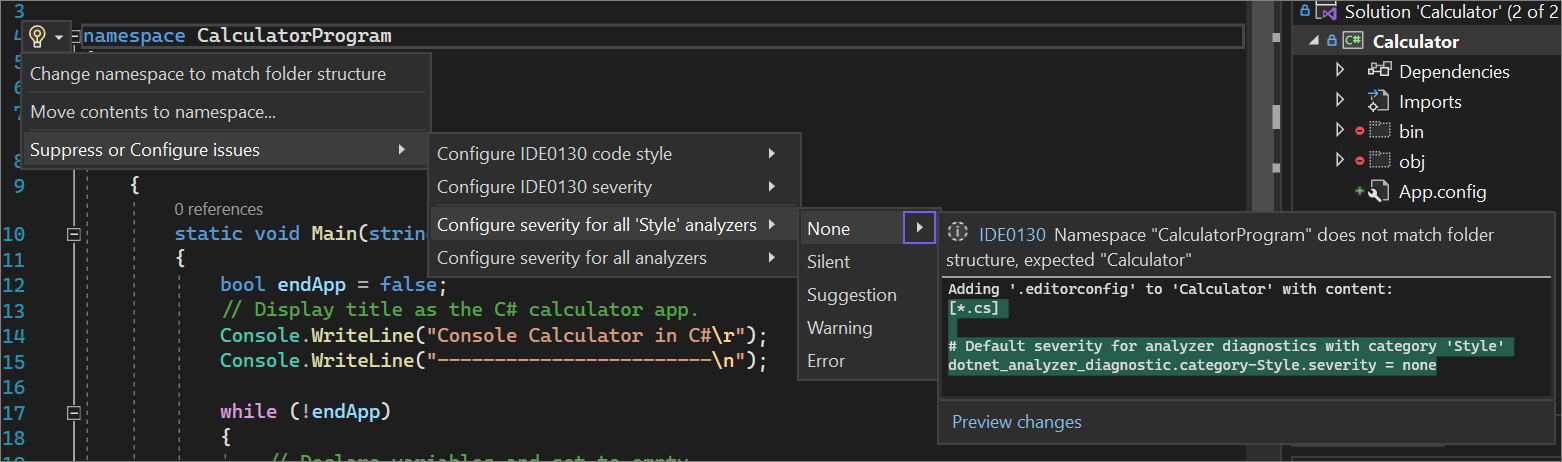Open the dropdown arrow beside the lightbulb
Screen dimensions: 1562x462
[x=59, y=37]
